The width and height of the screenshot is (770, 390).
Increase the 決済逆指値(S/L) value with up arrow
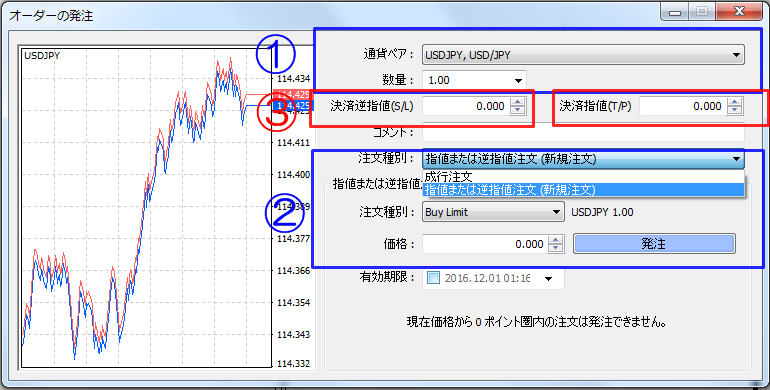[517, 102]
